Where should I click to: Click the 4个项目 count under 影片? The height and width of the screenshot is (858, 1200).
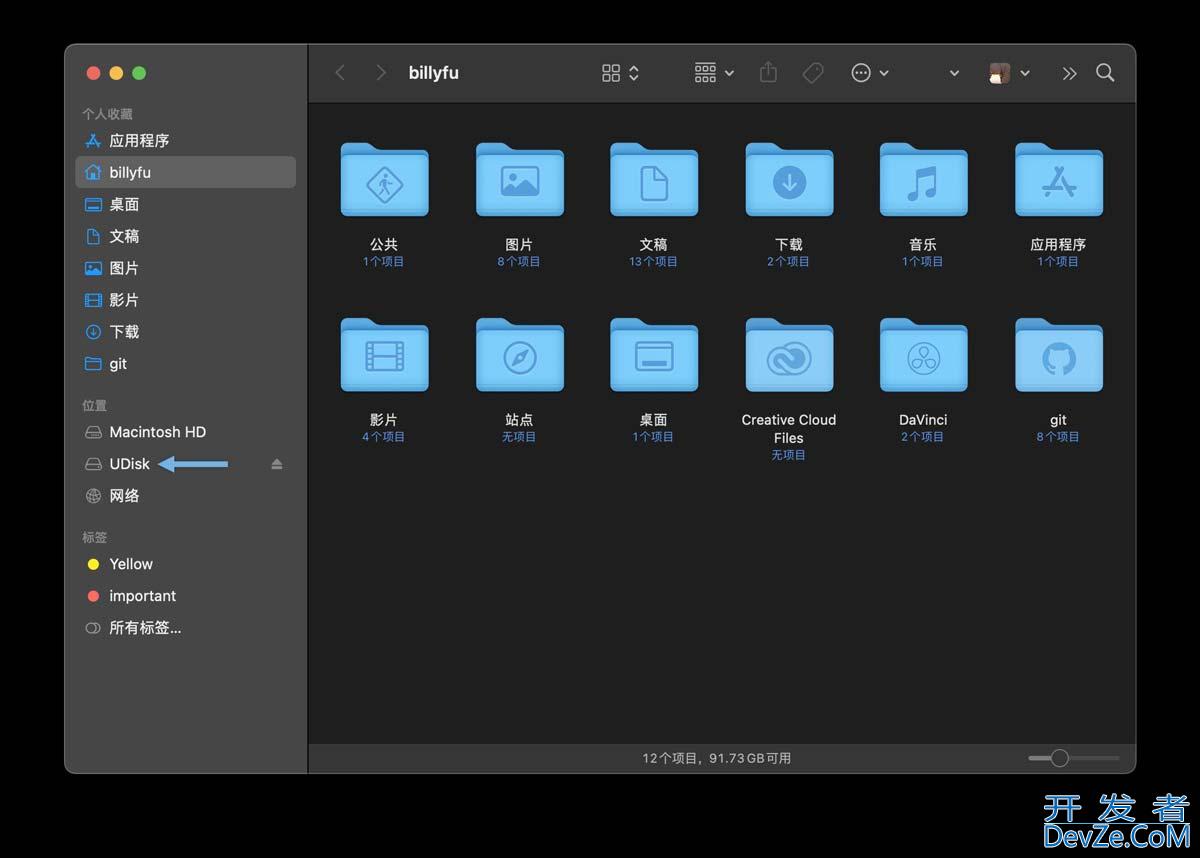coord(384,437)
